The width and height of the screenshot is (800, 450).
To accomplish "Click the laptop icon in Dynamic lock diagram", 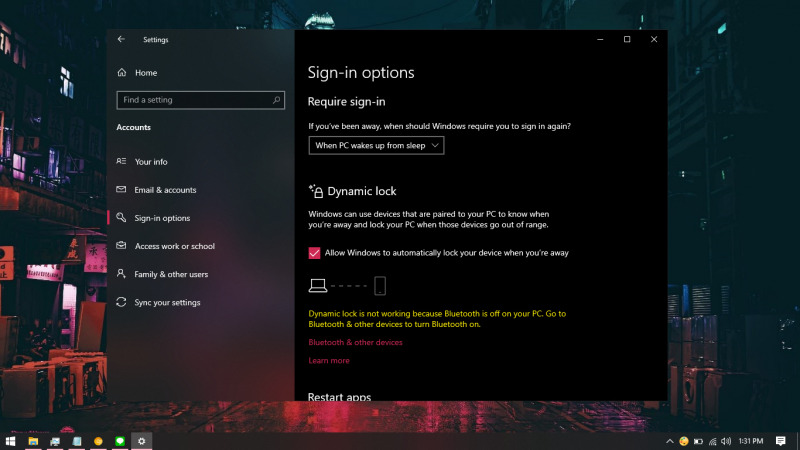I will [317, 286].
